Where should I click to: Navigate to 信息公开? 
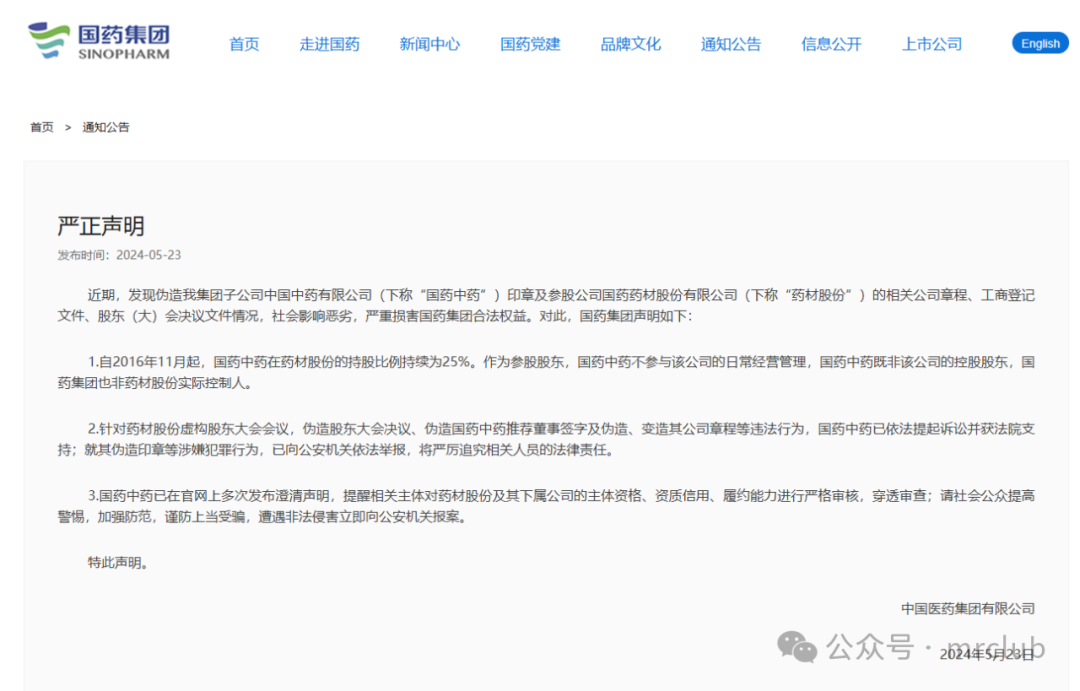[x=831, y=44]
